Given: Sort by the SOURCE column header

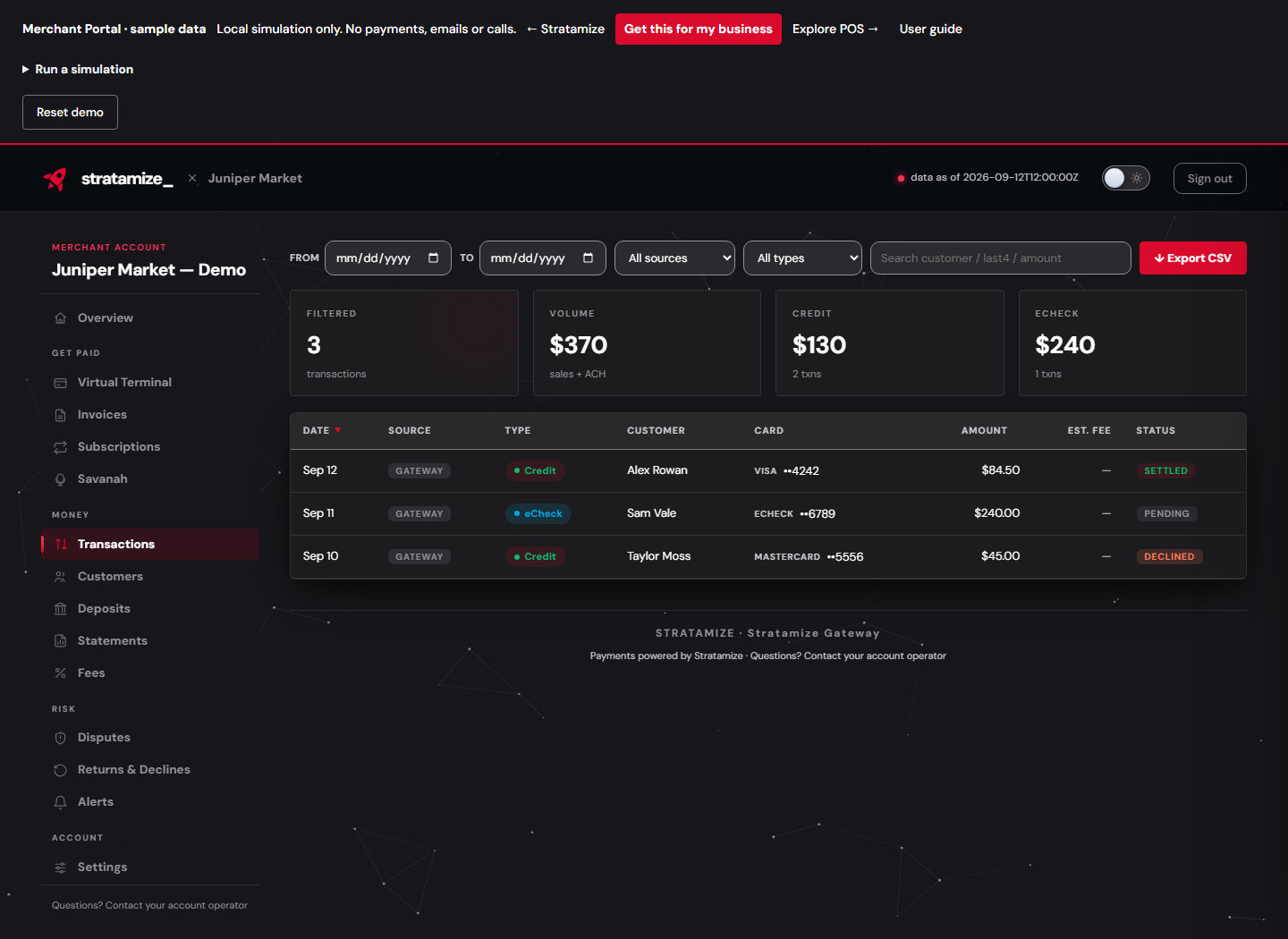Looking at the screenshot, I should pyautogui.click(x=409, y=430).
